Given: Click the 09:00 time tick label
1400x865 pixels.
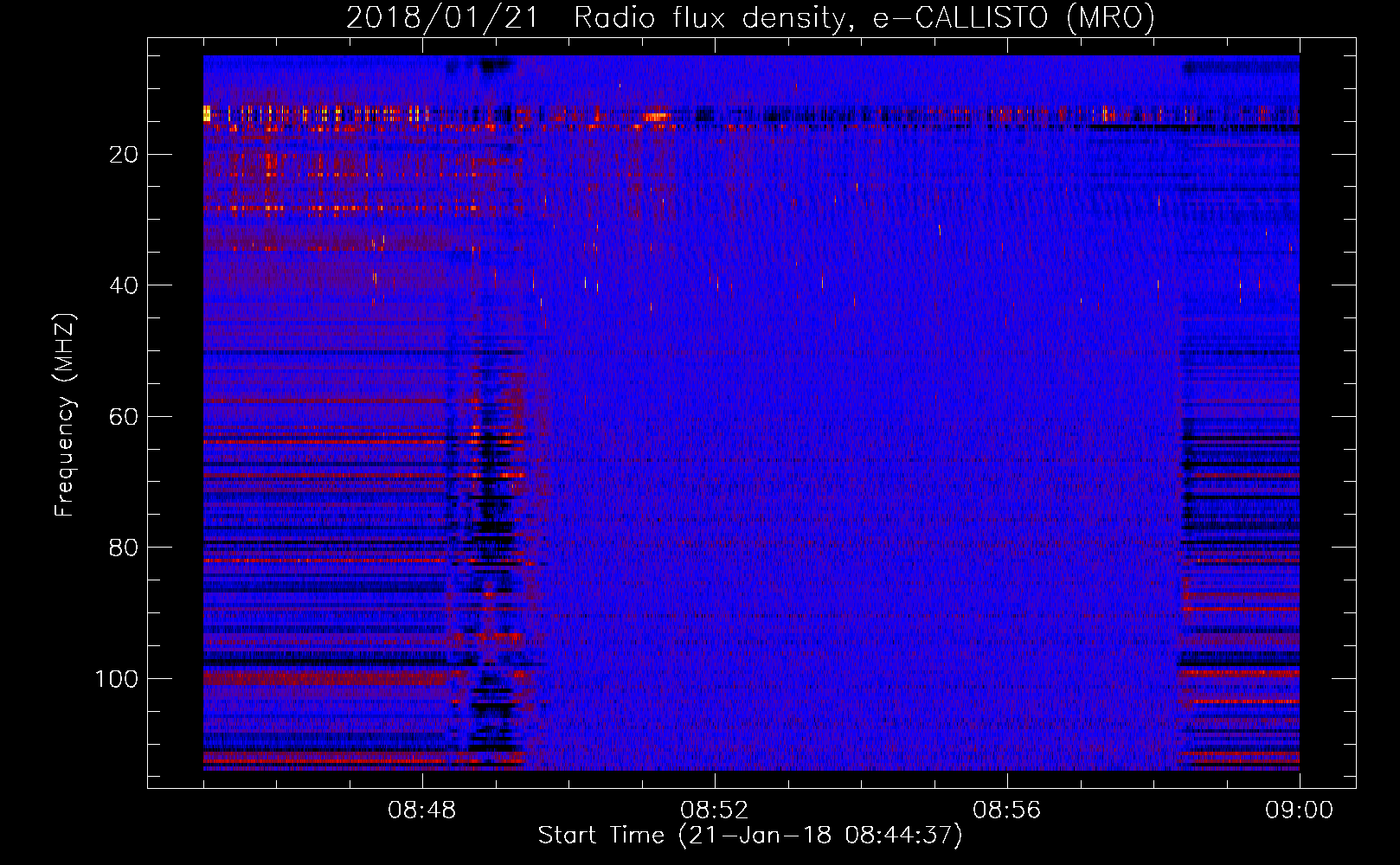Looking at the screenshot, I should (x=1300, y=811).
